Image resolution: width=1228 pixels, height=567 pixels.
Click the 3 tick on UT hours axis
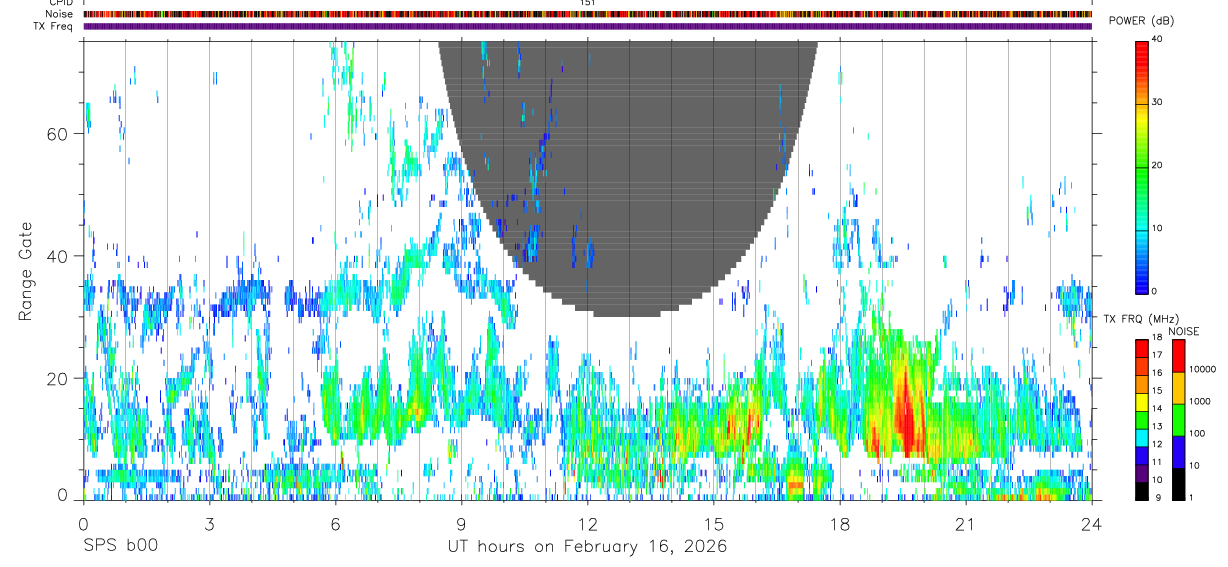tap(209, 523)
